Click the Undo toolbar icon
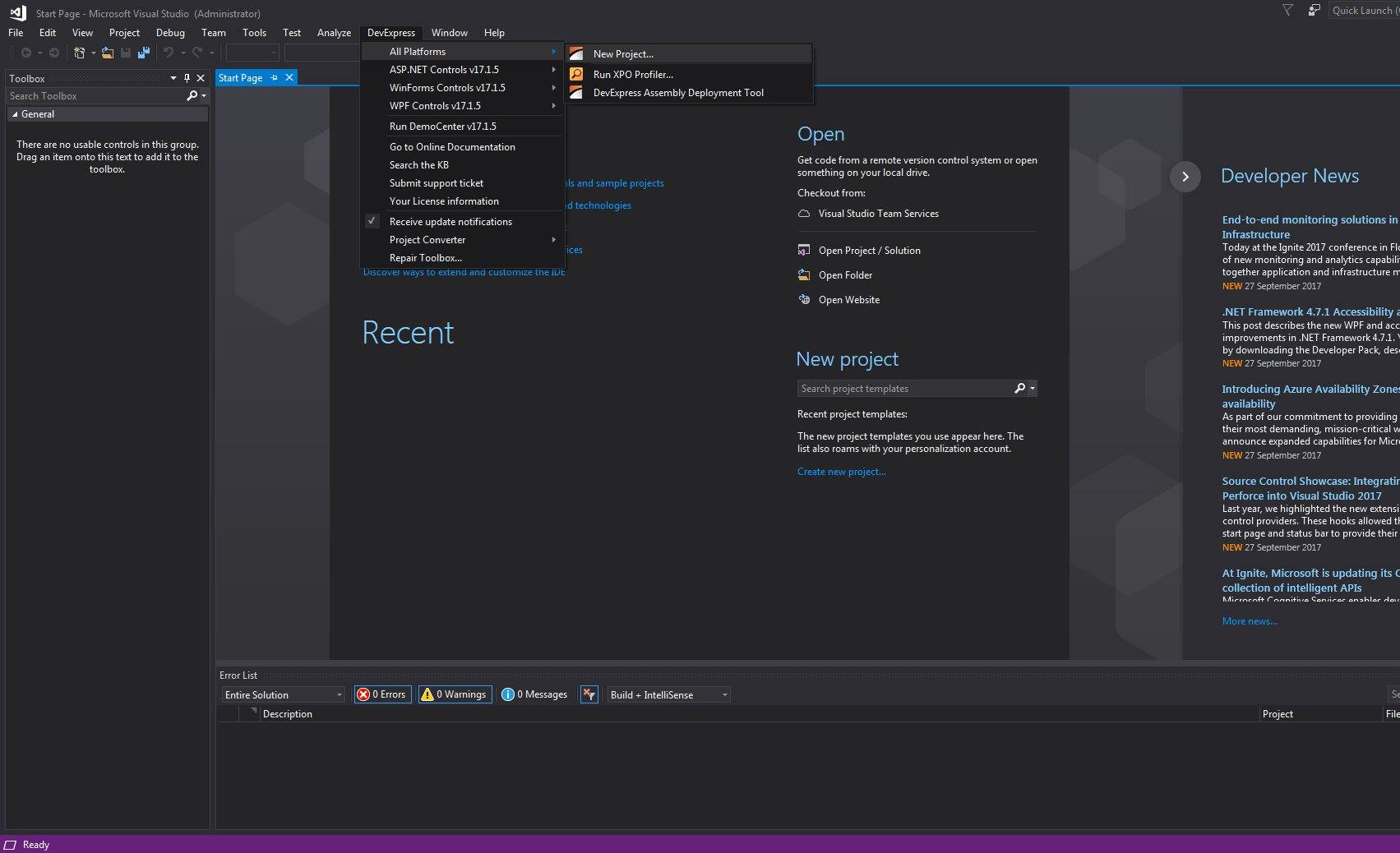The height and width of the screenshot is (853, 1400). click(x=169, y=53)
